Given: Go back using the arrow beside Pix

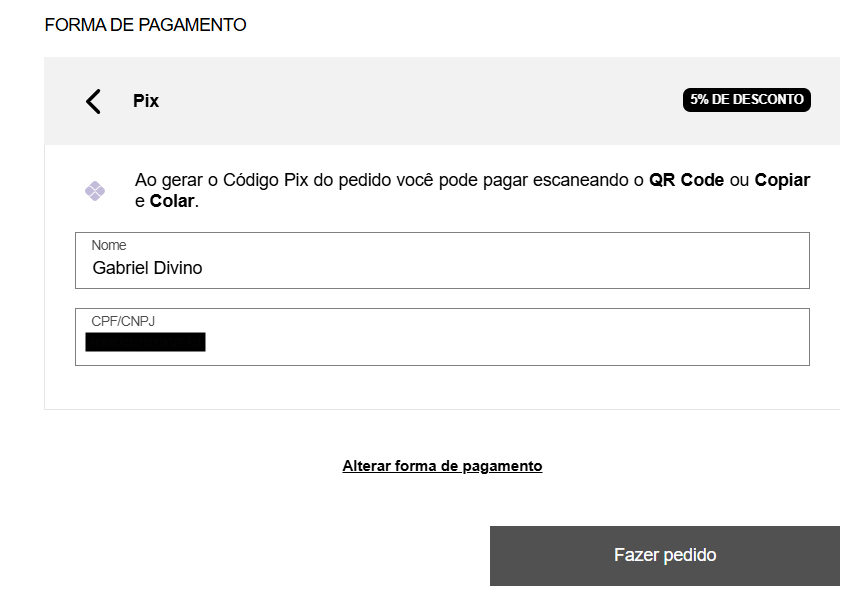Looking at the screenshot, I should (x=93, y=102).
